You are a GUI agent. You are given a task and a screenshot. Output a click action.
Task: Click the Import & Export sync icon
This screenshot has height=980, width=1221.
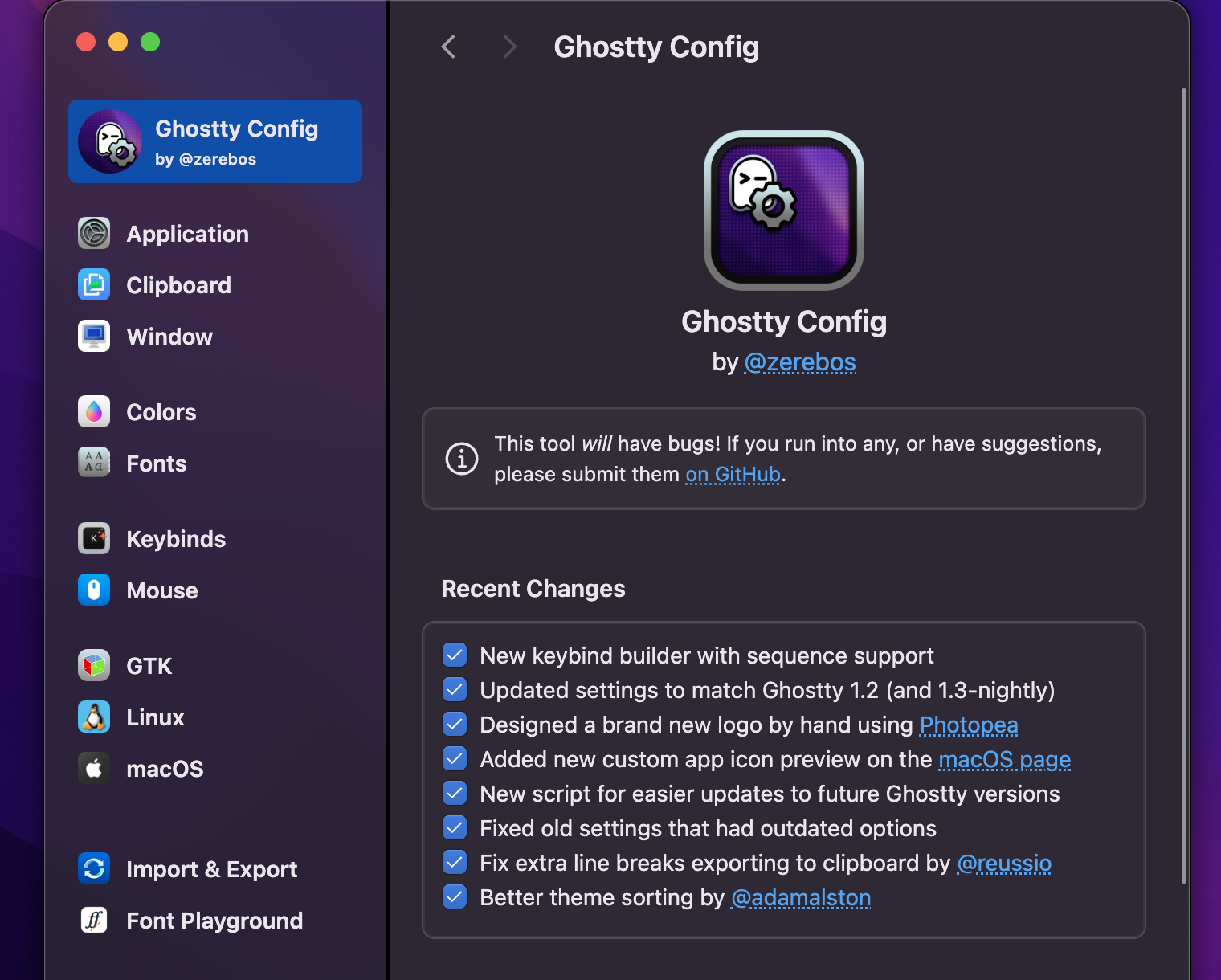coord(94,869)
